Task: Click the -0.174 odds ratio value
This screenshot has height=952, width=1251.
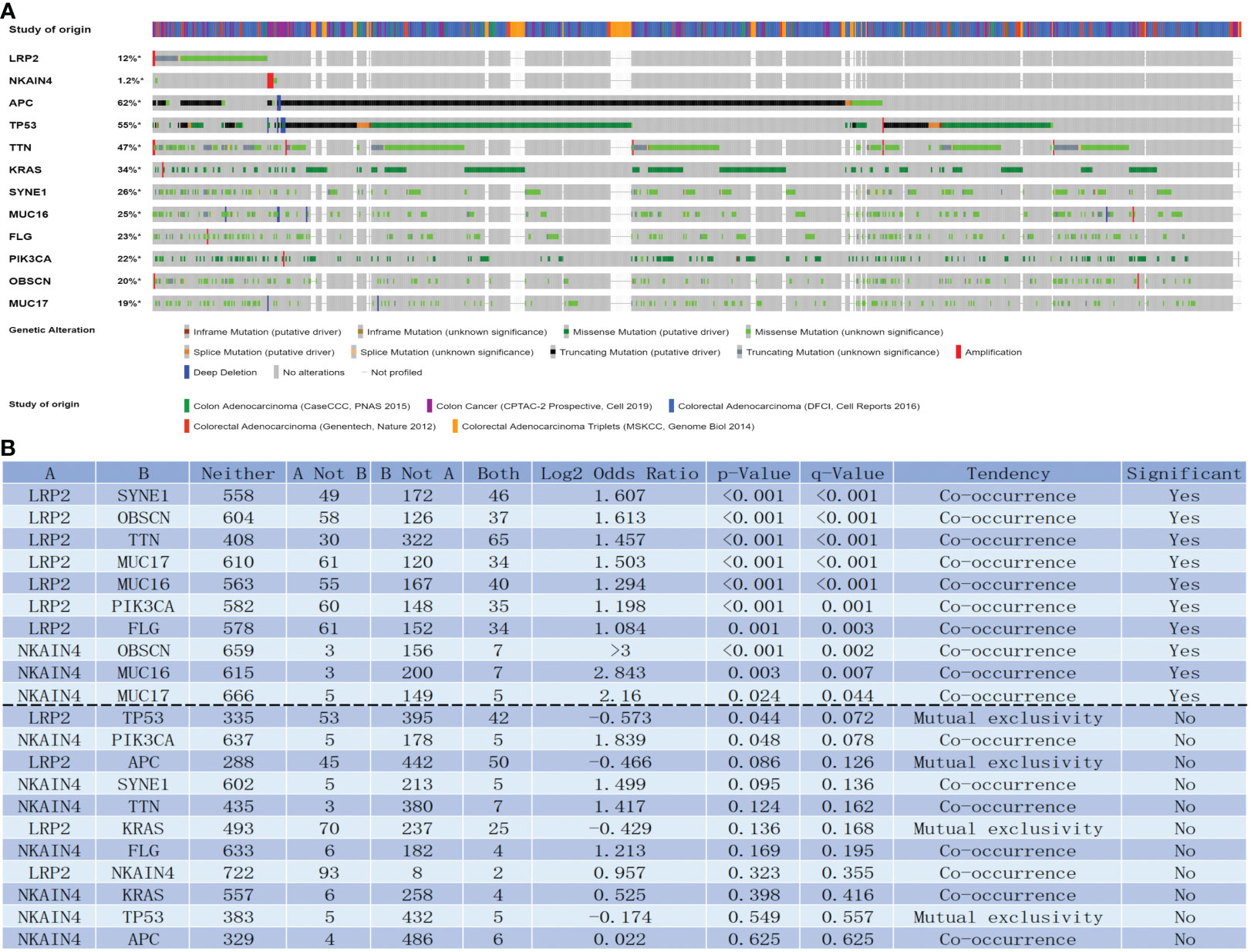Action: click(619, 917)
